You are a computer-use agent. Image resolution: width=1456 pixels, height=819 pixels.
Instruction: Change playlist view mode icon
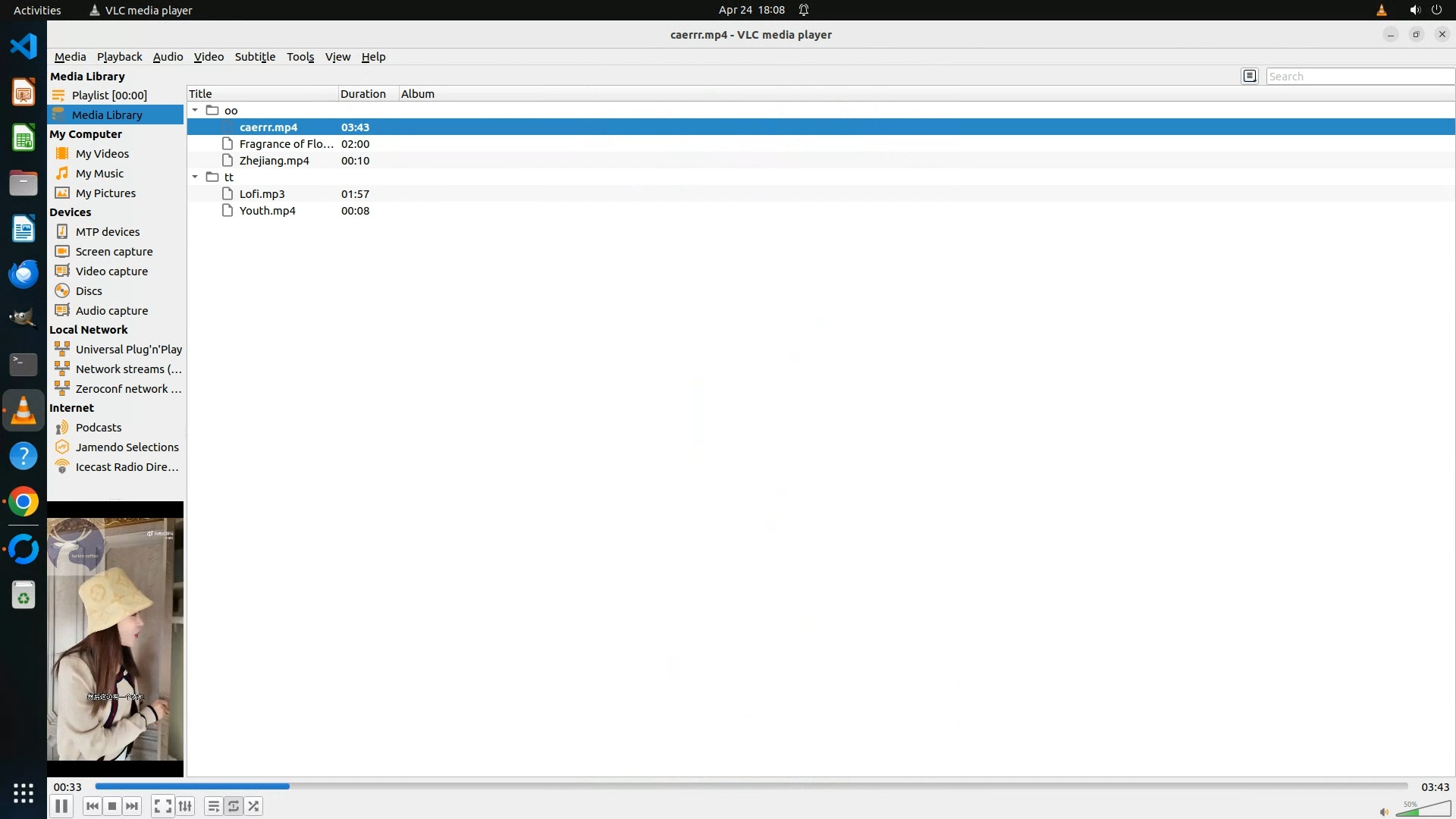pos(1250,76)
